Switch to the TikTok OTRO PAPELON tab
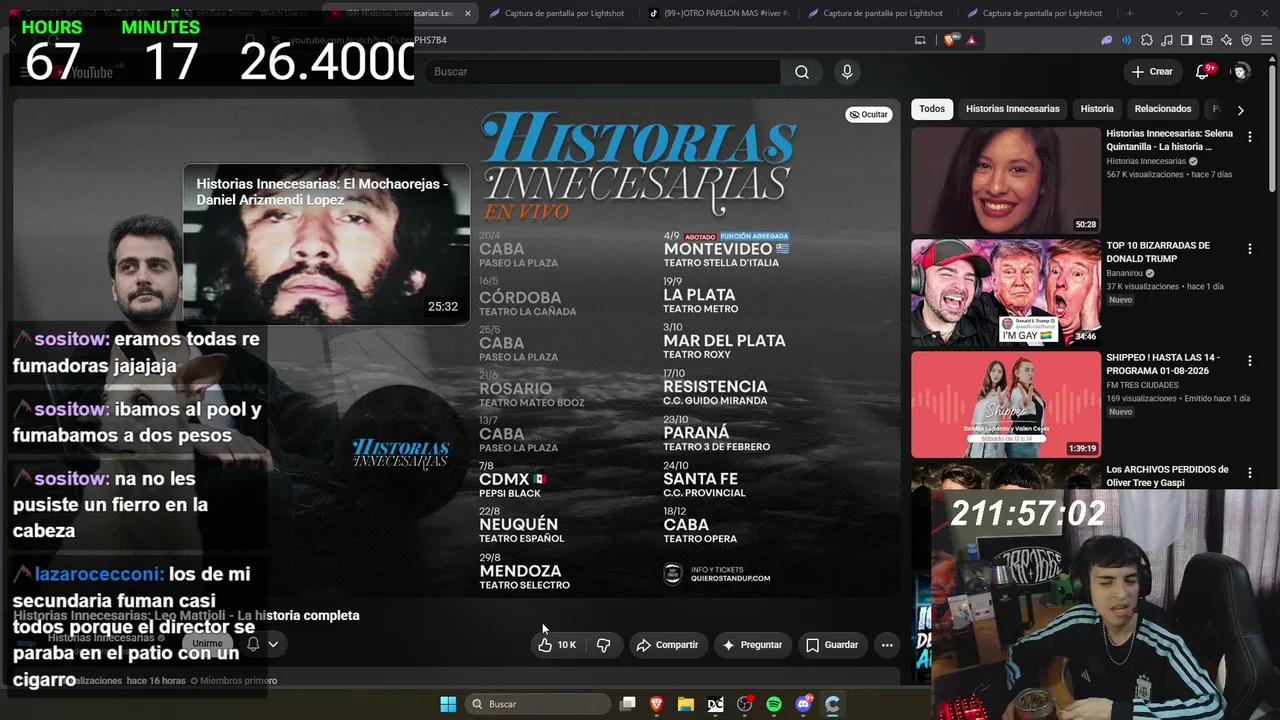 click(x=720, y=13)
